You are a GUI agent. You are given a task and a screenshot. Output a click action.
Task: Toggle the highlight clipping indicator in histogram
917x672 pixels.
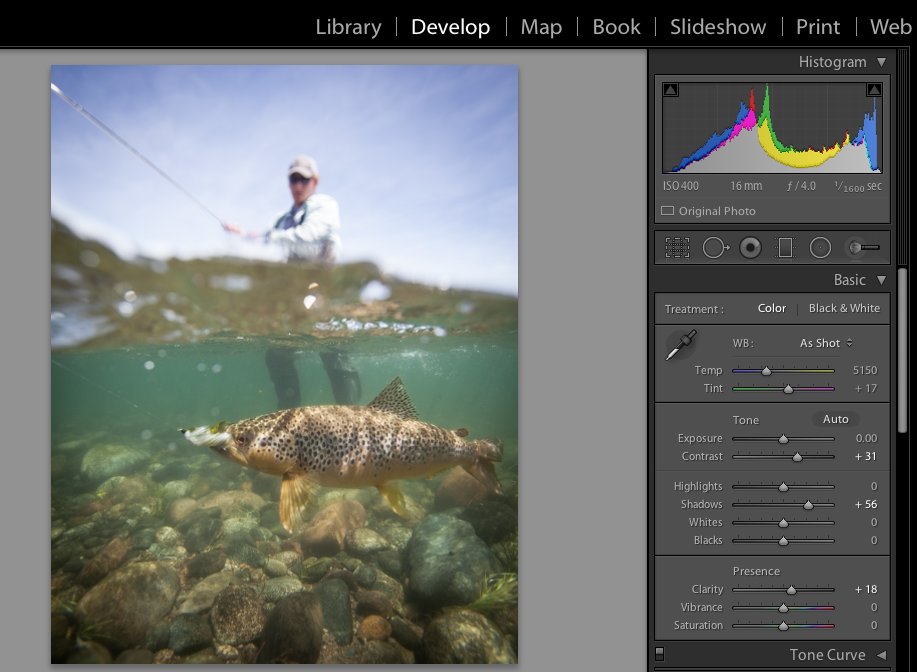[x=874, y=89]
